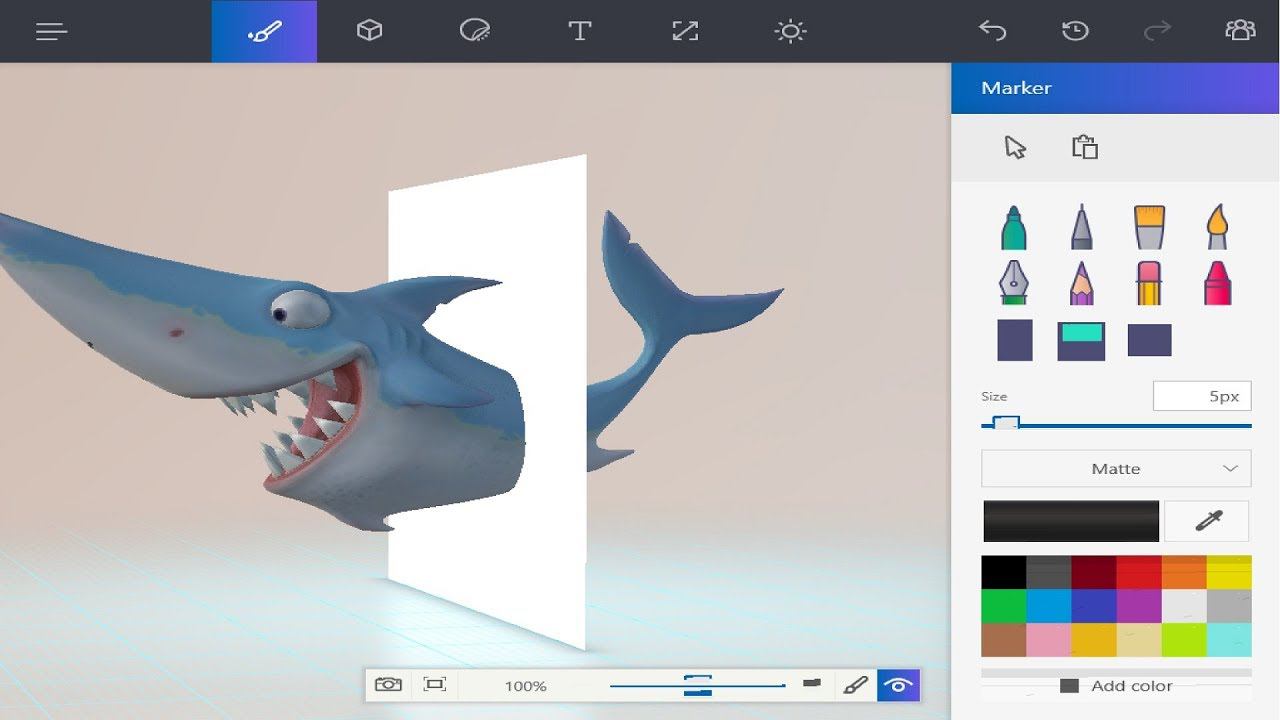Select the Pixel pen nib brush
Viewport: 1280px width, 720px height.
(1014, 283)
